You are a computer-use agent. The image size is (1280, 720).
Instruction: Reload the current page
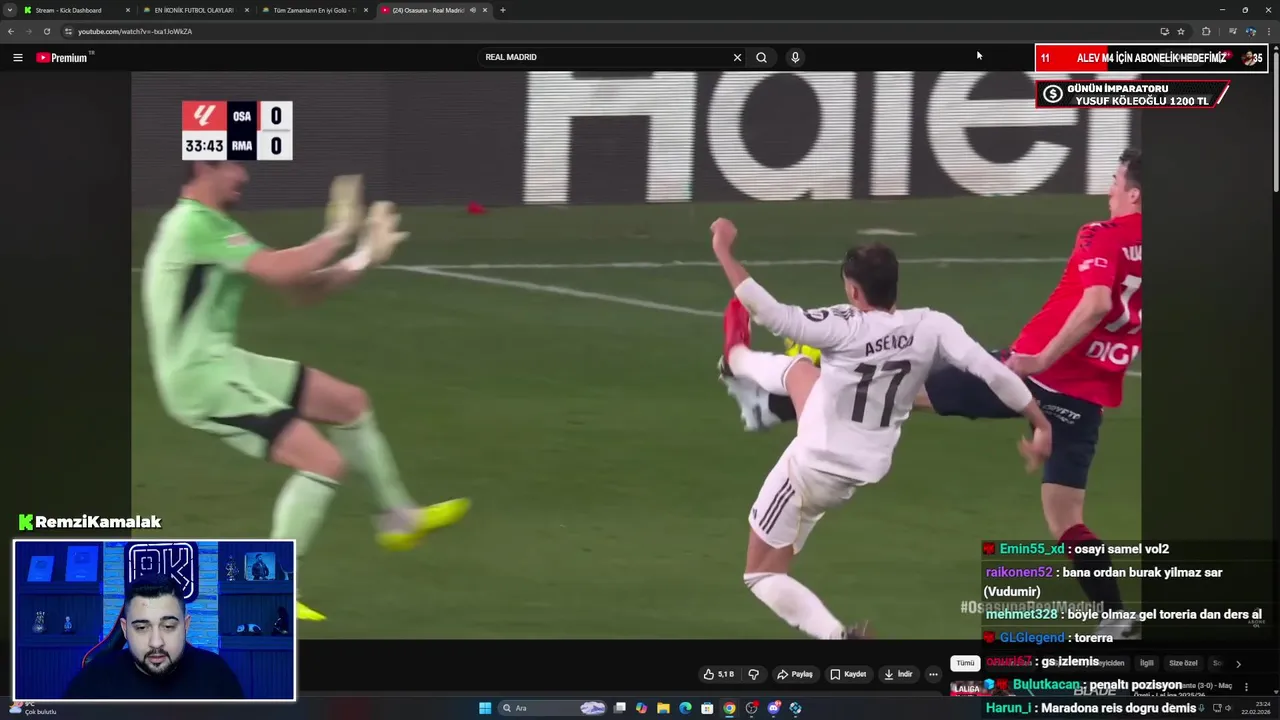(x=46, y=31)
